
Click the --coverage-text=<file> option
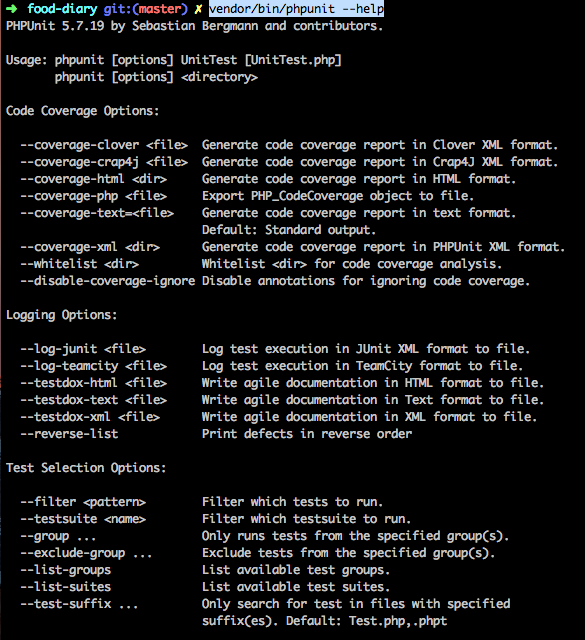tap(97, 213)
